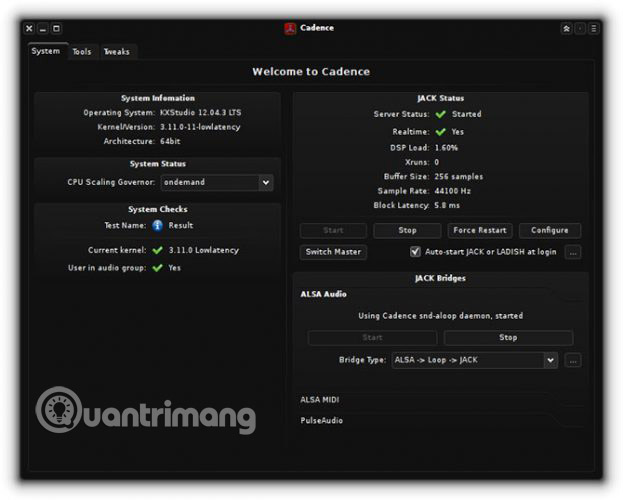
Task: Open the Bridge Type combo box
Action: click(x=475, y=360)
